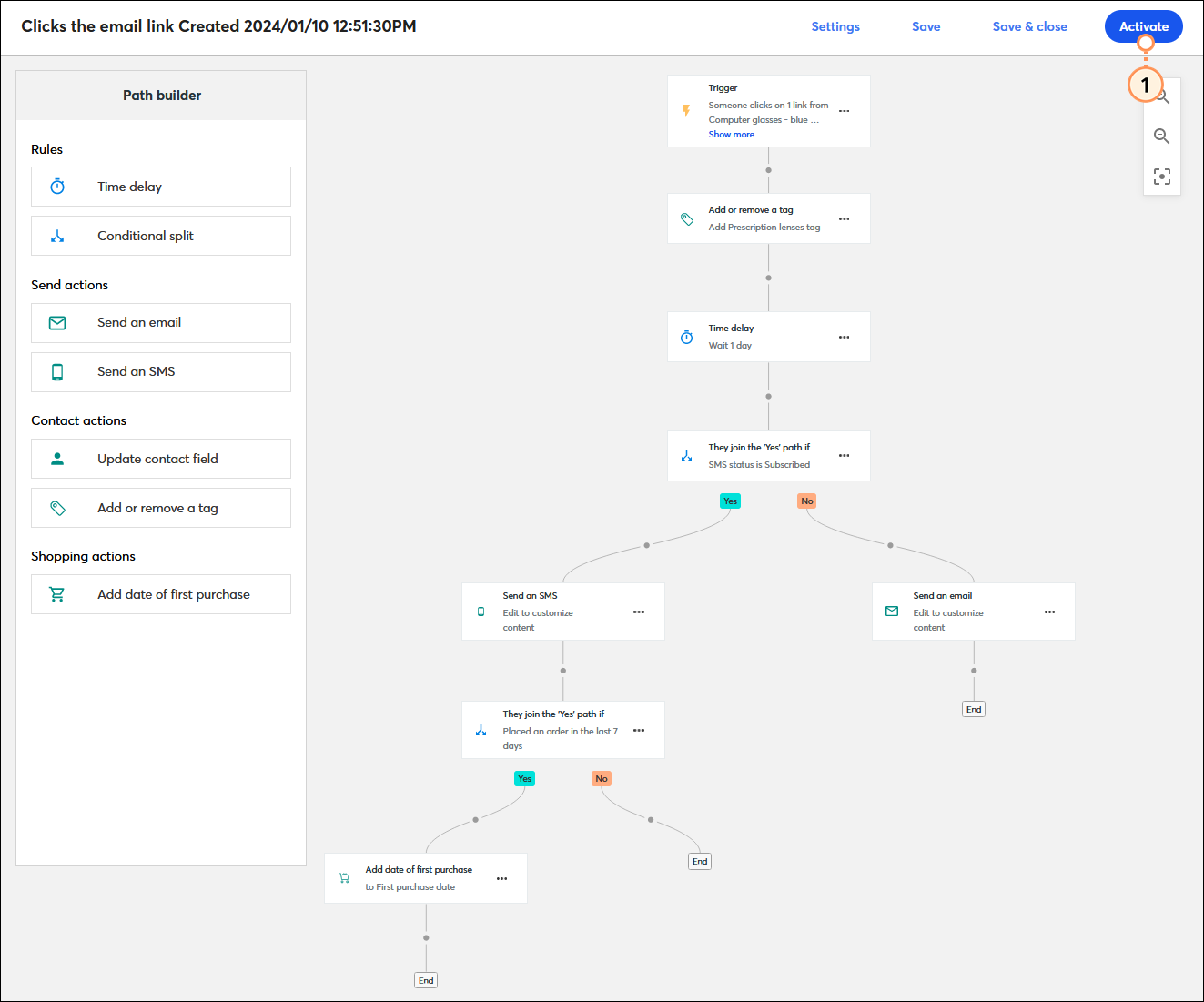The width and height of the screenshot is (1204, 1002).
Task: Pick Add or remove a tag in Path builder
Action: point(161,508)
